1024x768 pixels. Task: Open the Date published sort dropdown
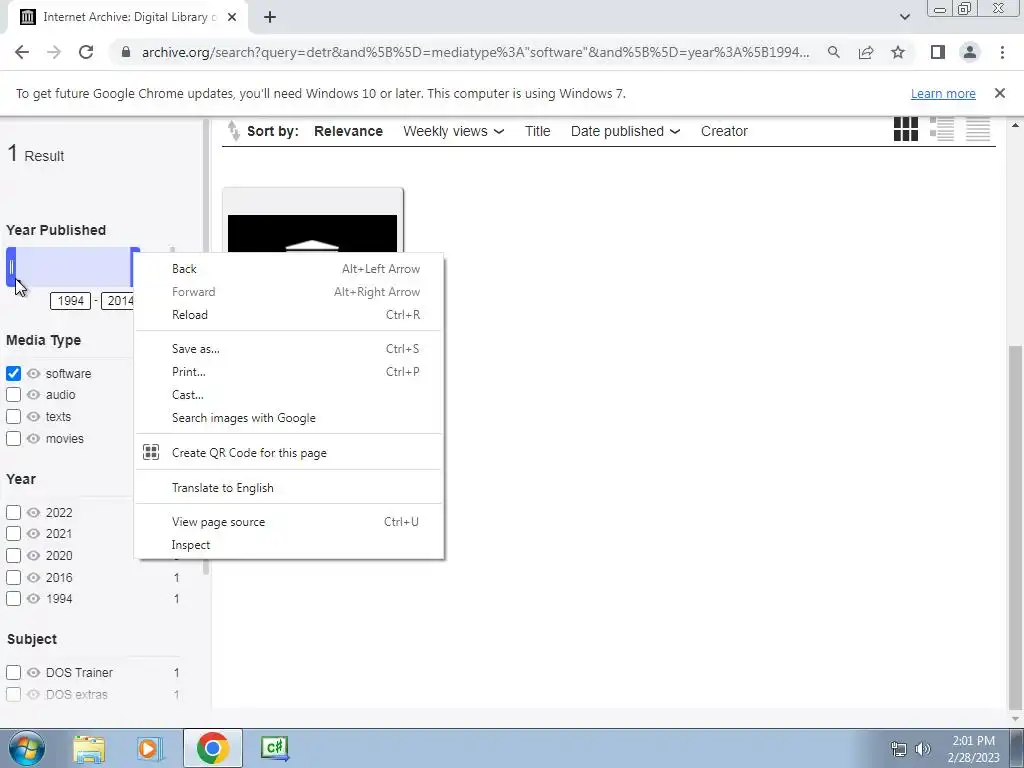click(625, 131)
